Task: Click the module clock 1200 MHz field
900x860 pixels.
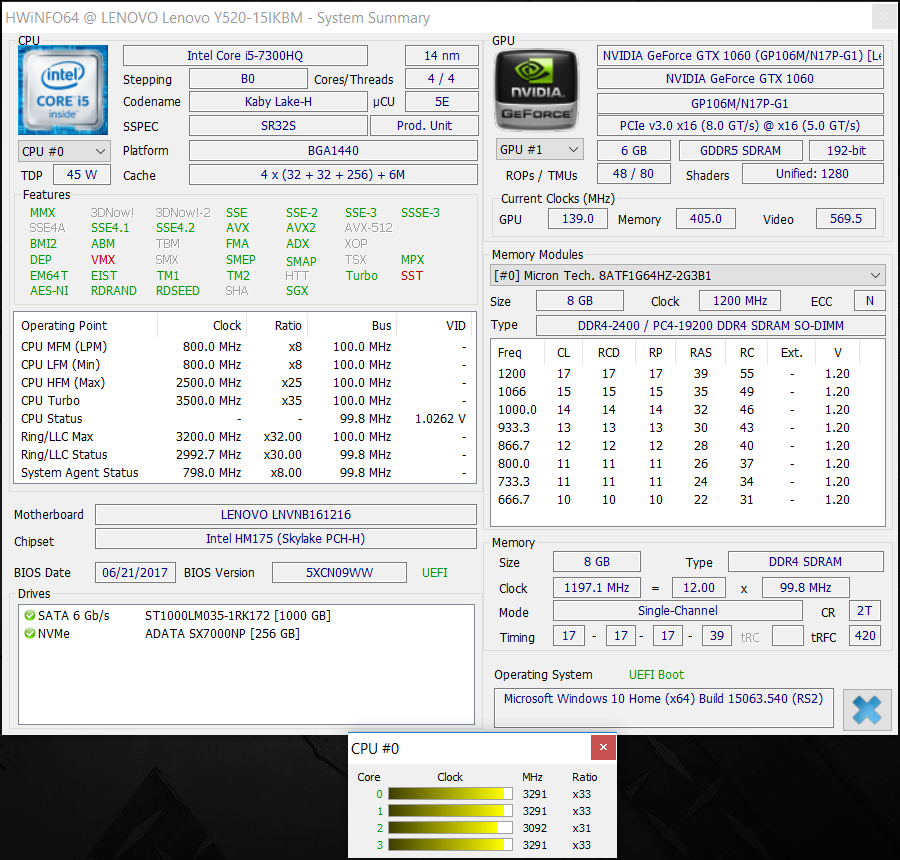Action: (x=740, y=301)
